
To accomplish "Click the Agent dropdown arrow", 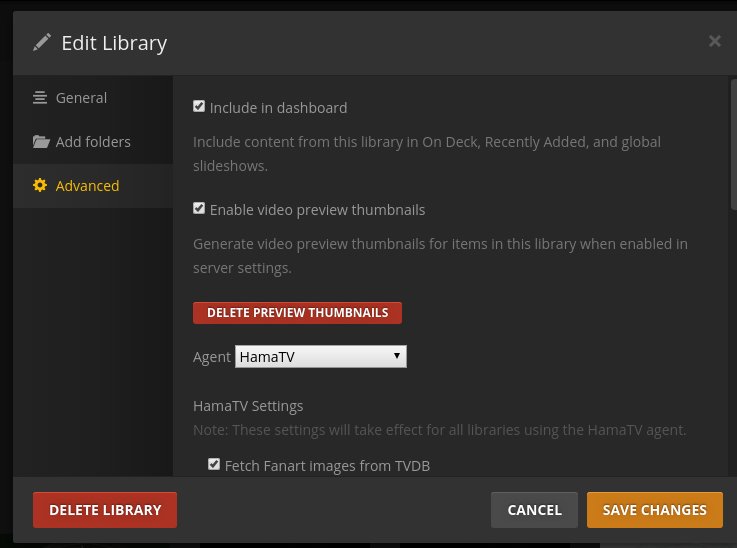I will (397, 356).
